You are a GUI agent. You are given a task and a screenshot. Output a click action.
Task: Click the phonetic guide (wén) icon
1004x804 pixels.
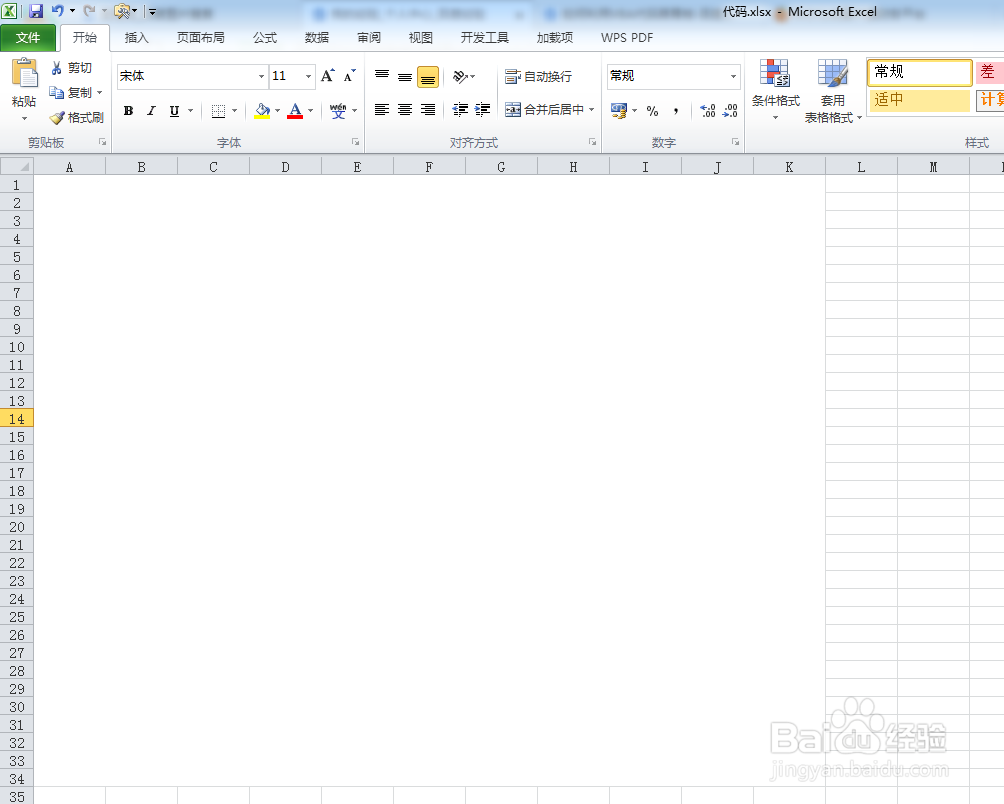(338, 111)
